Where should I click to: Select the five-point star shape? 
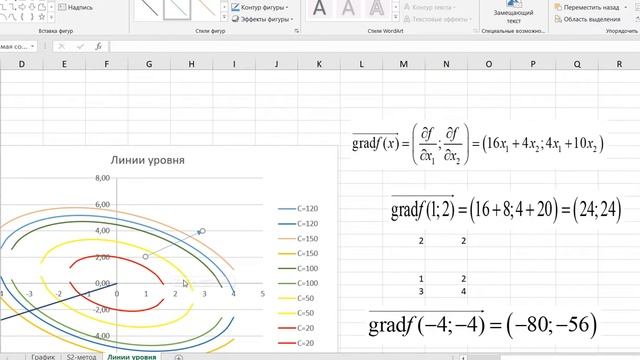42,17
